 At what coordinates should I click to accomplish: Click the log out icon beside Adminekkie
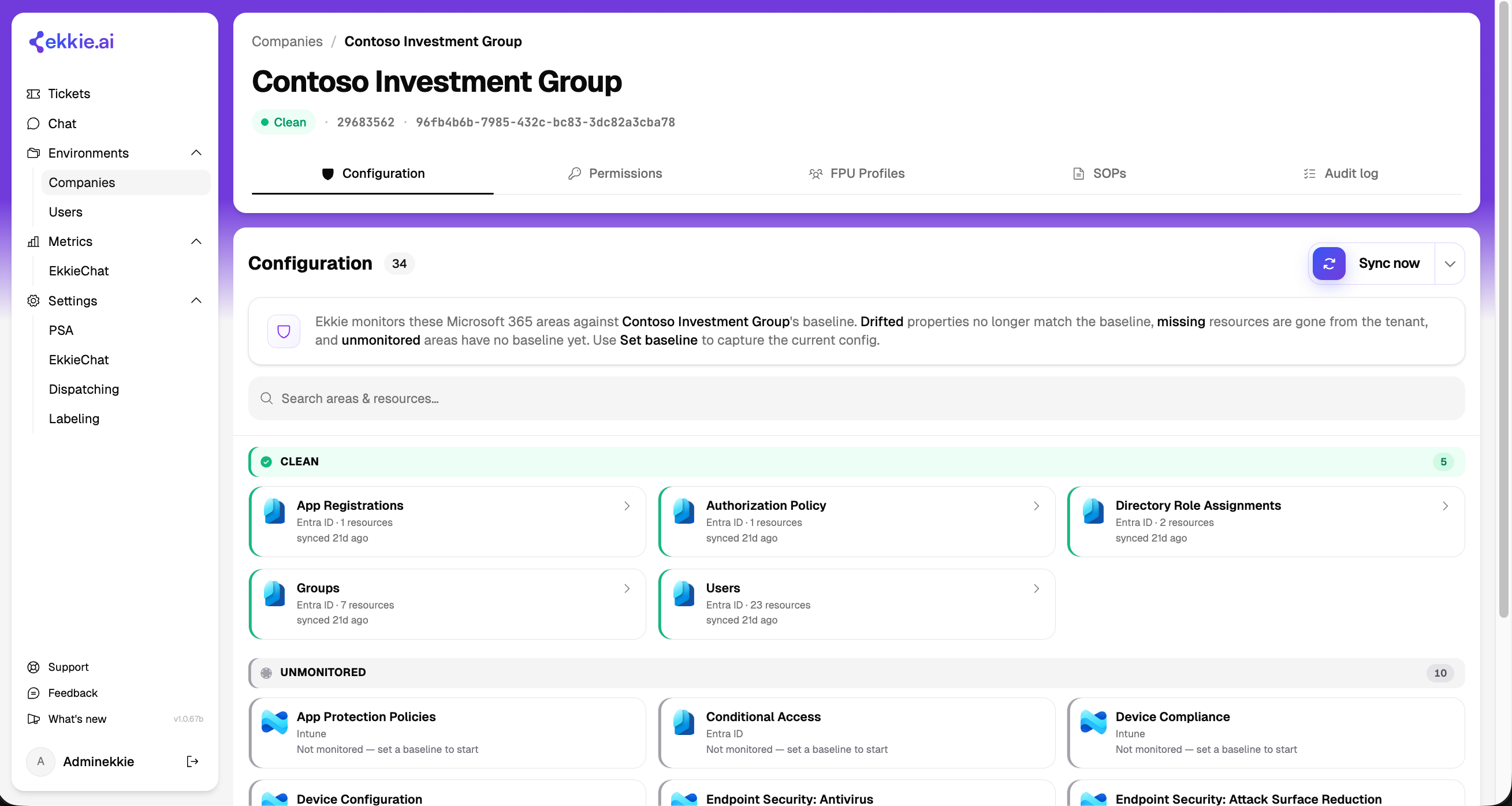(192, 762)
